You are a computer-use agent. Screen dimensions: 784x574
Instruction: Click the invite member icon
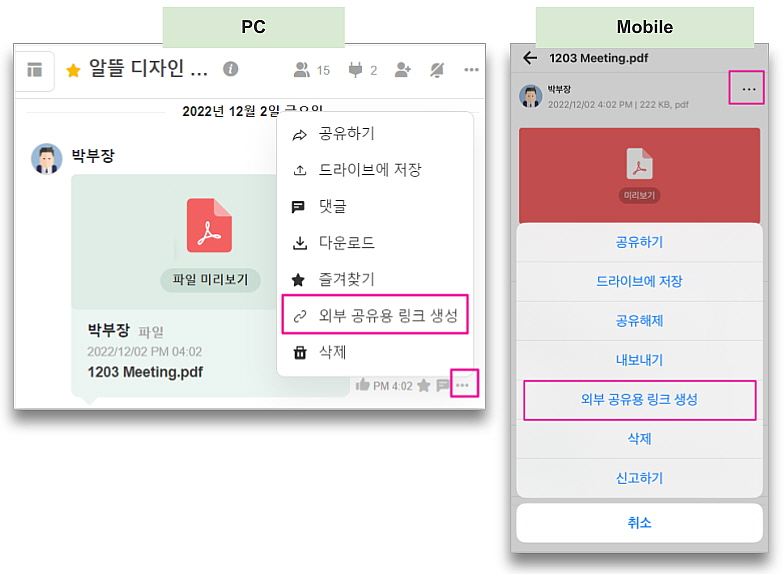403,70
